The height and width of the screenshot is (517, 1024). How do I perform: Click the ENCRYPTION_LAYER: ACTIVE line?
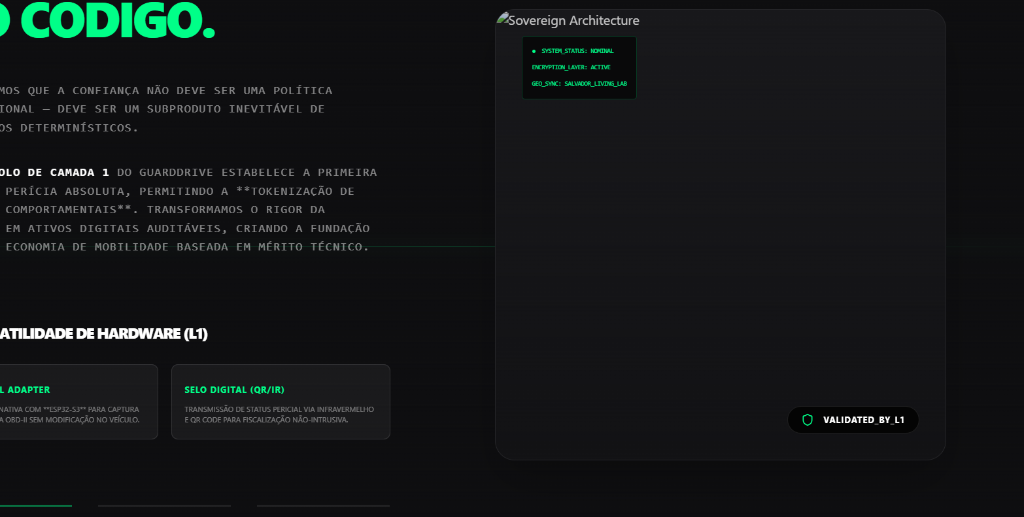571,67
